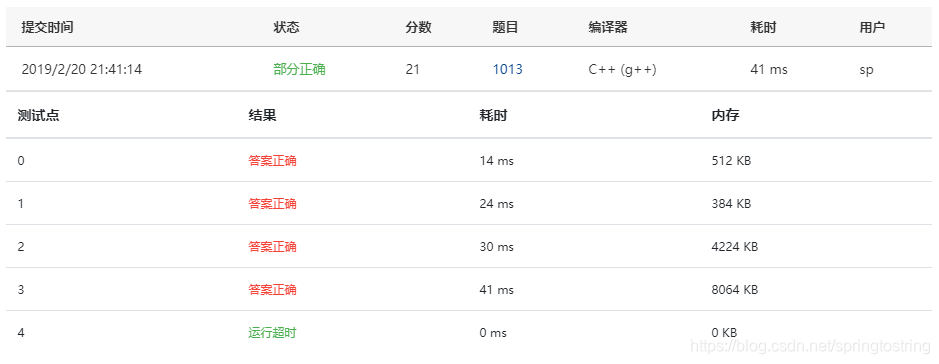The image size is (939, 364).
Task: Select submission time 2019/2/20 21:41:14
Action: click(81, 69)
